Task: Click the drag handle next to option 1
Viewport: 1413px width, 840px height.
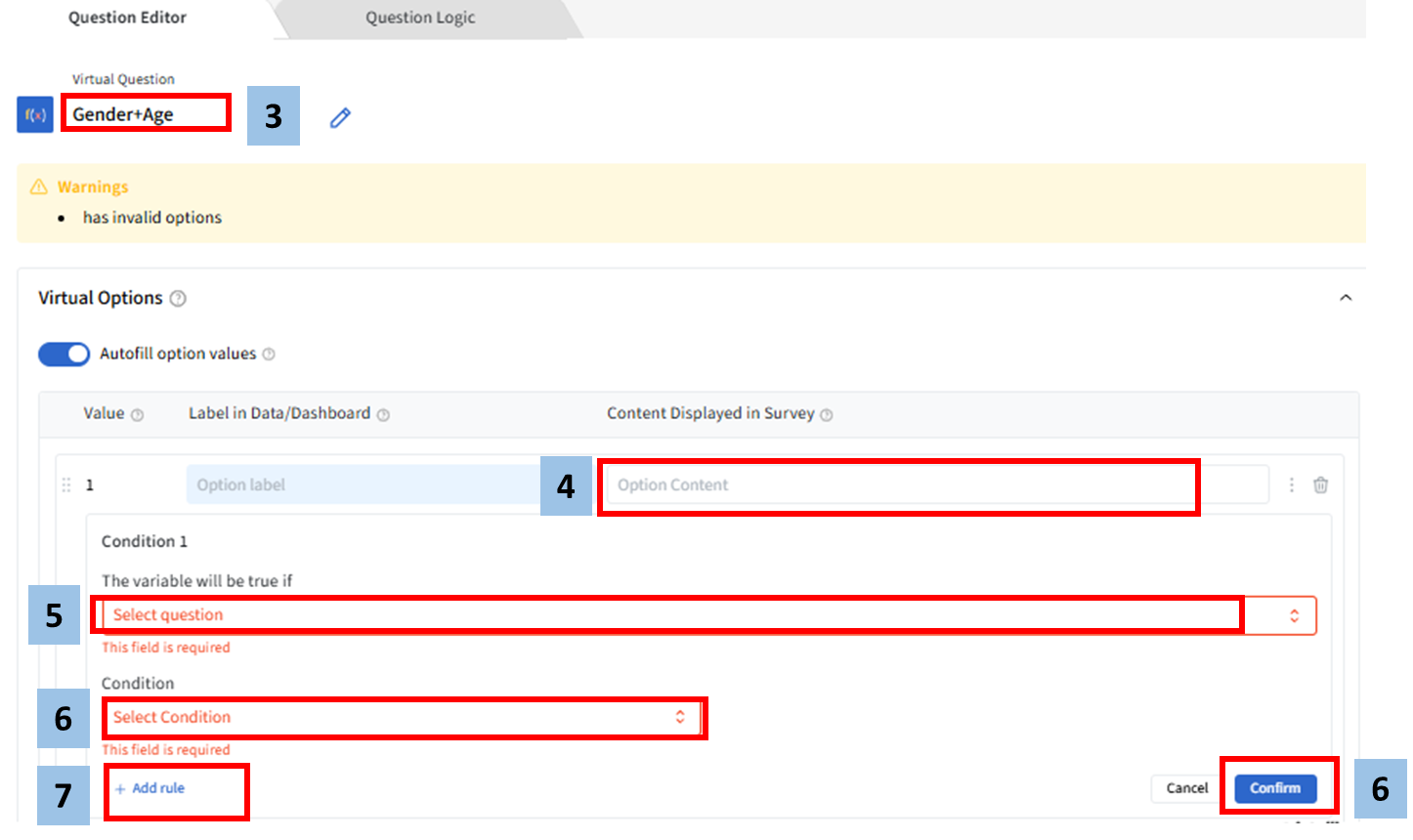Action: (66, 484)
